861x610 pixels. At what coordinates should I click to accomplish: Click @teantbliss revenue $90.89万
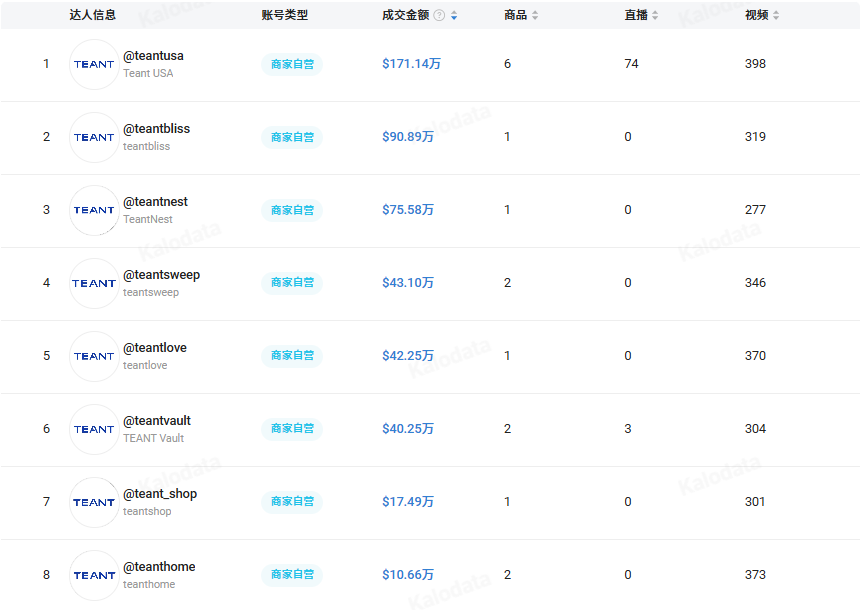[x=406, y=137]
